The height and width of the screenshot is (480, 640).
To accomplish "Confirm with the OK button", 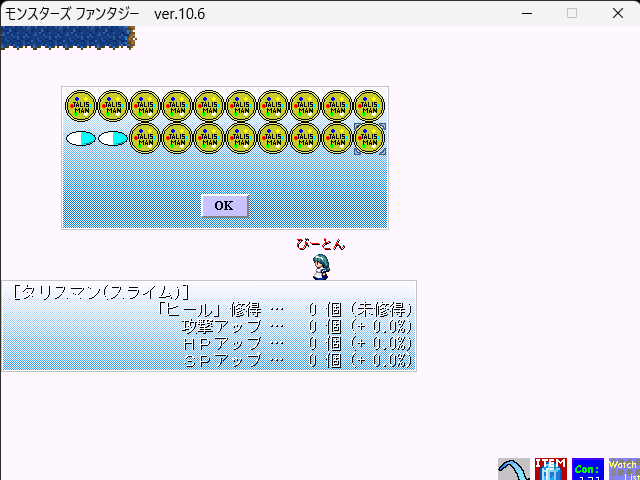I will coord(224,206).
